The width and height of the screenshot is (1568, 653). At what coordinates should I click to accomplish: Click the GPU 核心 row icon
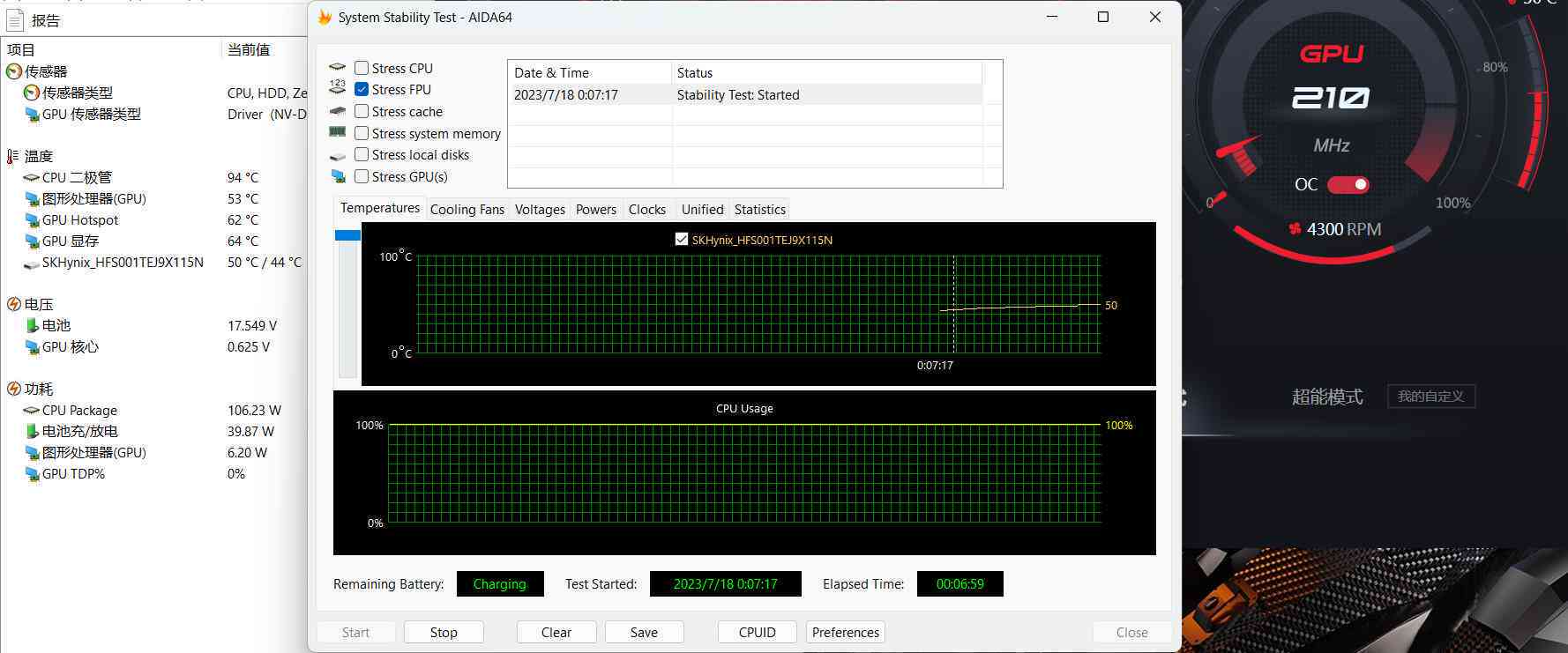tap(32, 346)
